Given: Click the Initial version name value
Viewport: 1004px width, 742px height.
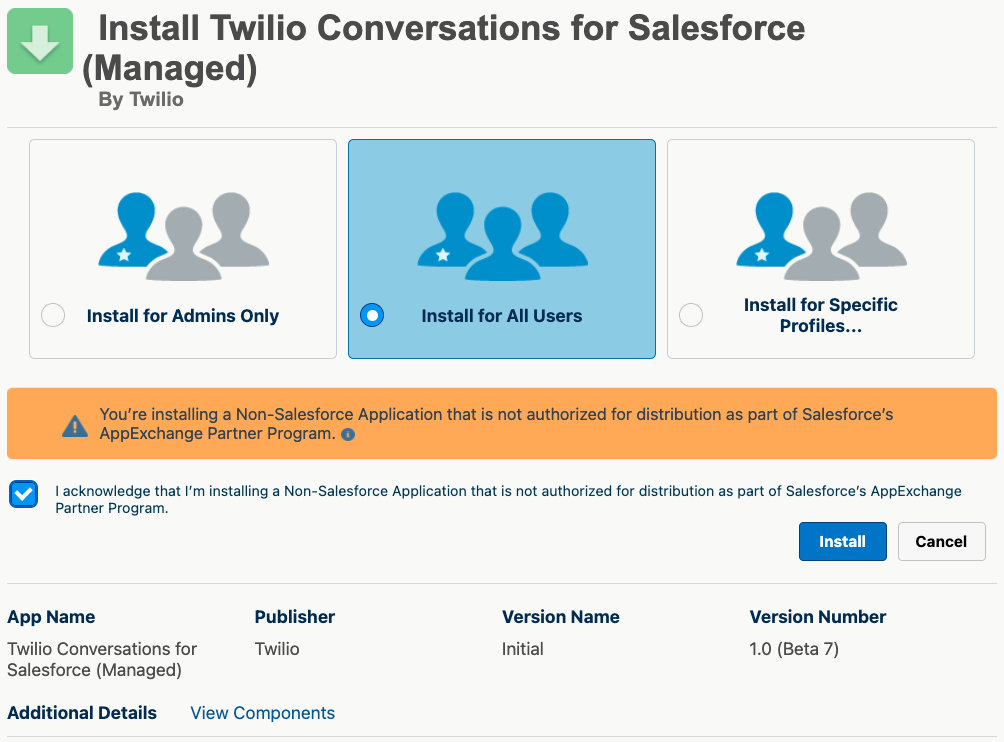Looking at the screenshot, I should click(x=522, y=649).
